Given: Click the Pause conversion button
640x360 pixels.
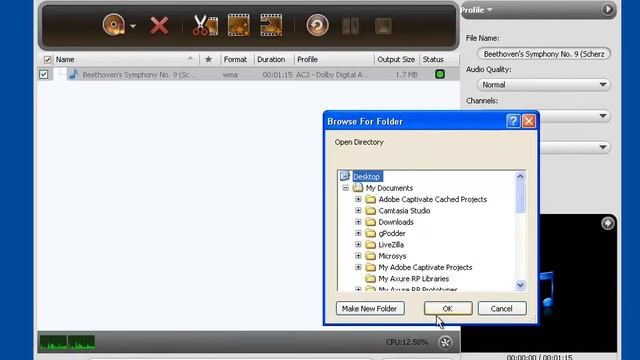Looking at the screenshot, I should 350,26.
